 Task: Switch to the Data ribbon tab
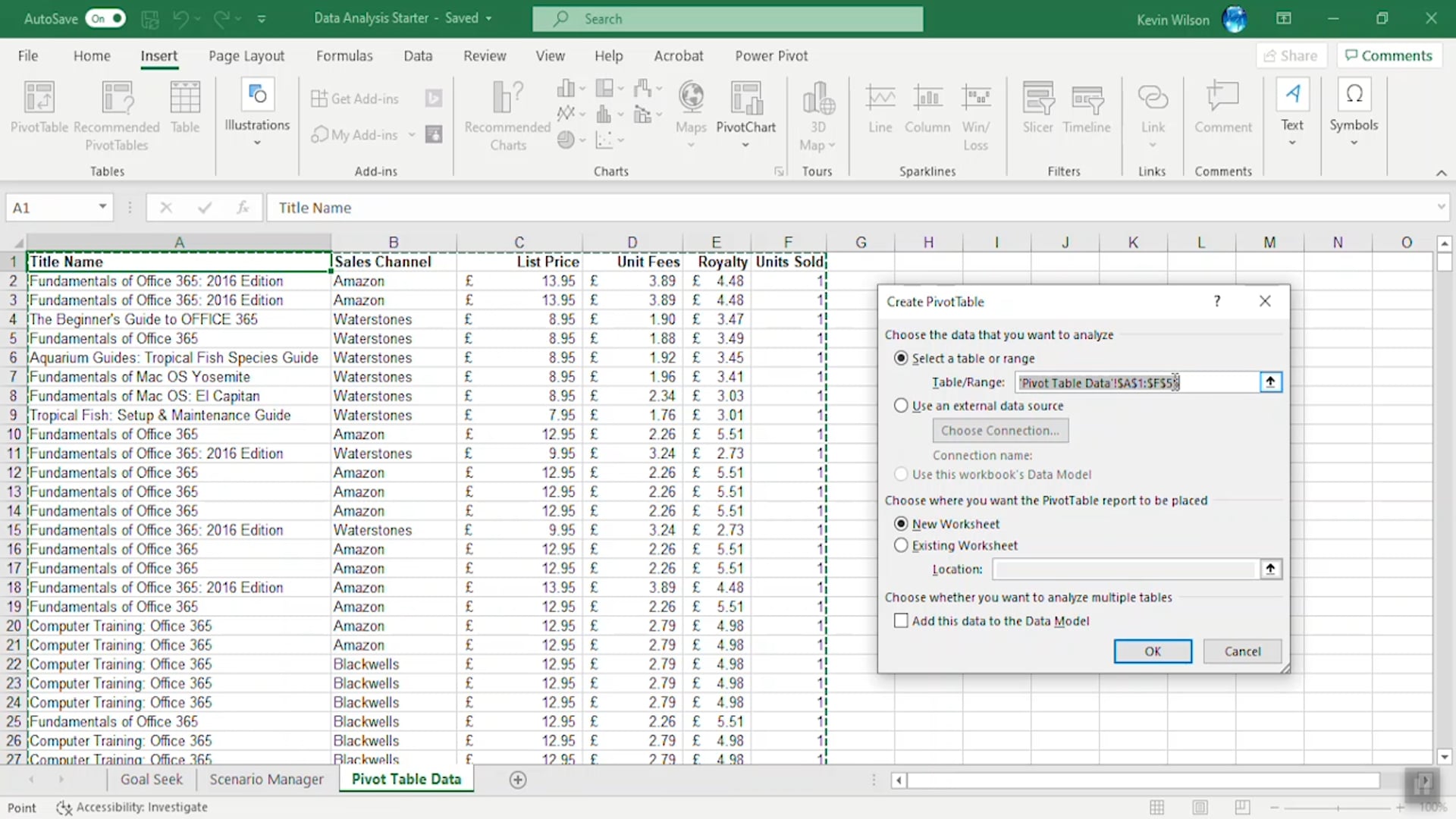click(x=418, y=55)
